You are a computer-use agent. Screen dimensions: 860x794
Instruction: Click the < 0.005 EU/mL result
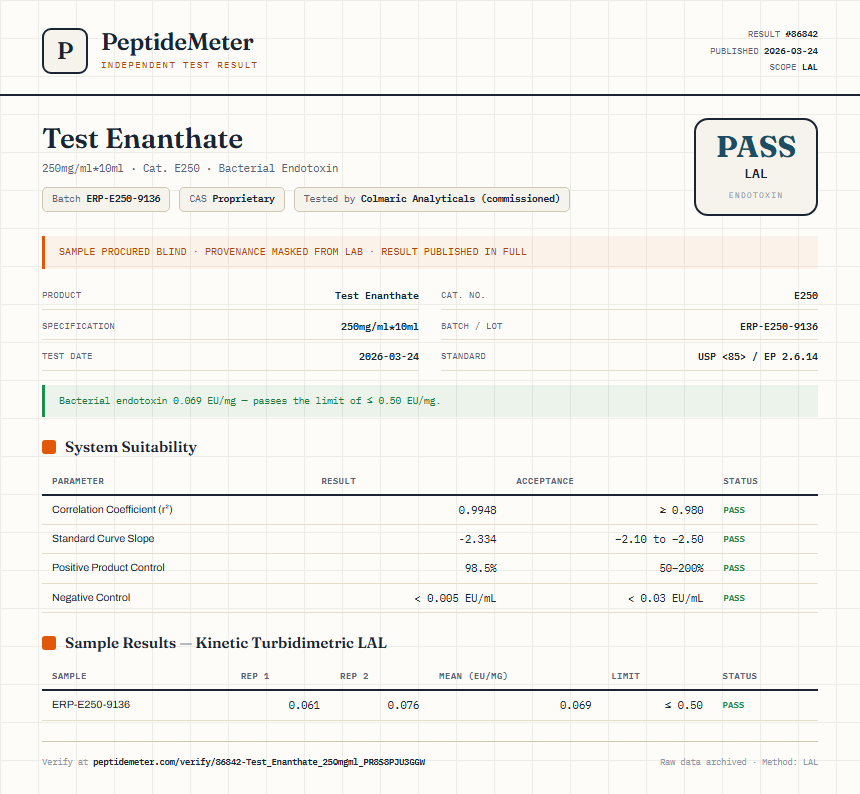(455, 598)
